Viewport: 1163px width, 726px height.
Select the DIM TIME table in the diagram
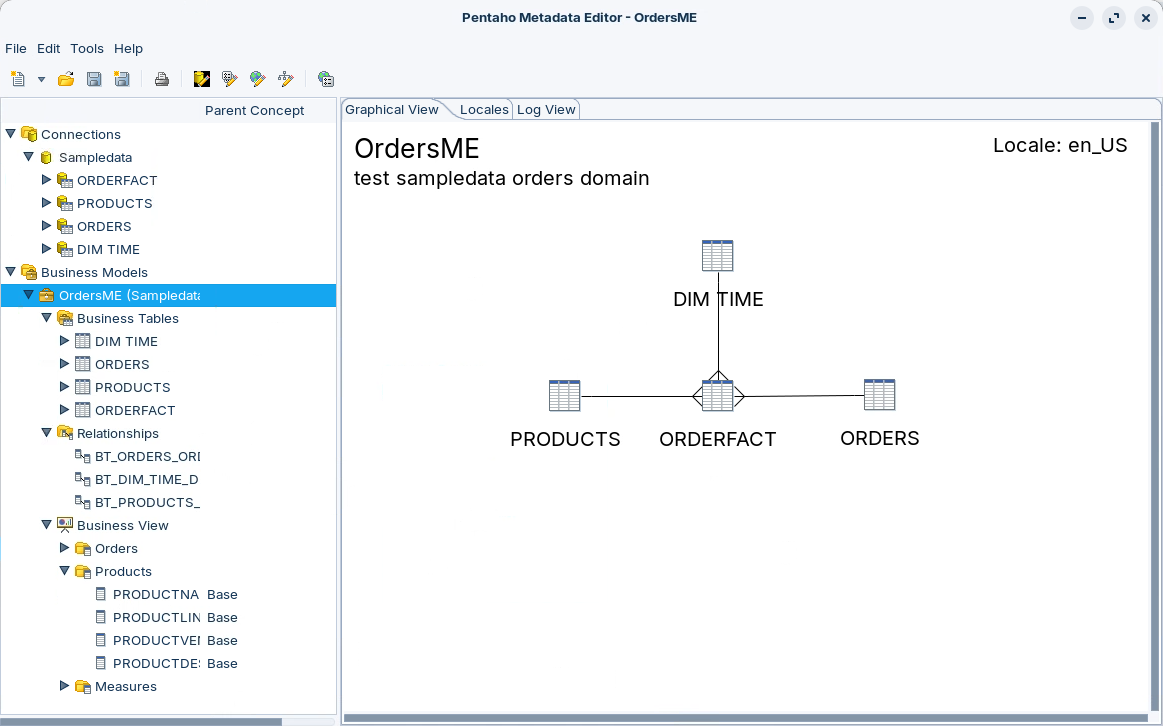pyautogui.click(x=718, y=256)
